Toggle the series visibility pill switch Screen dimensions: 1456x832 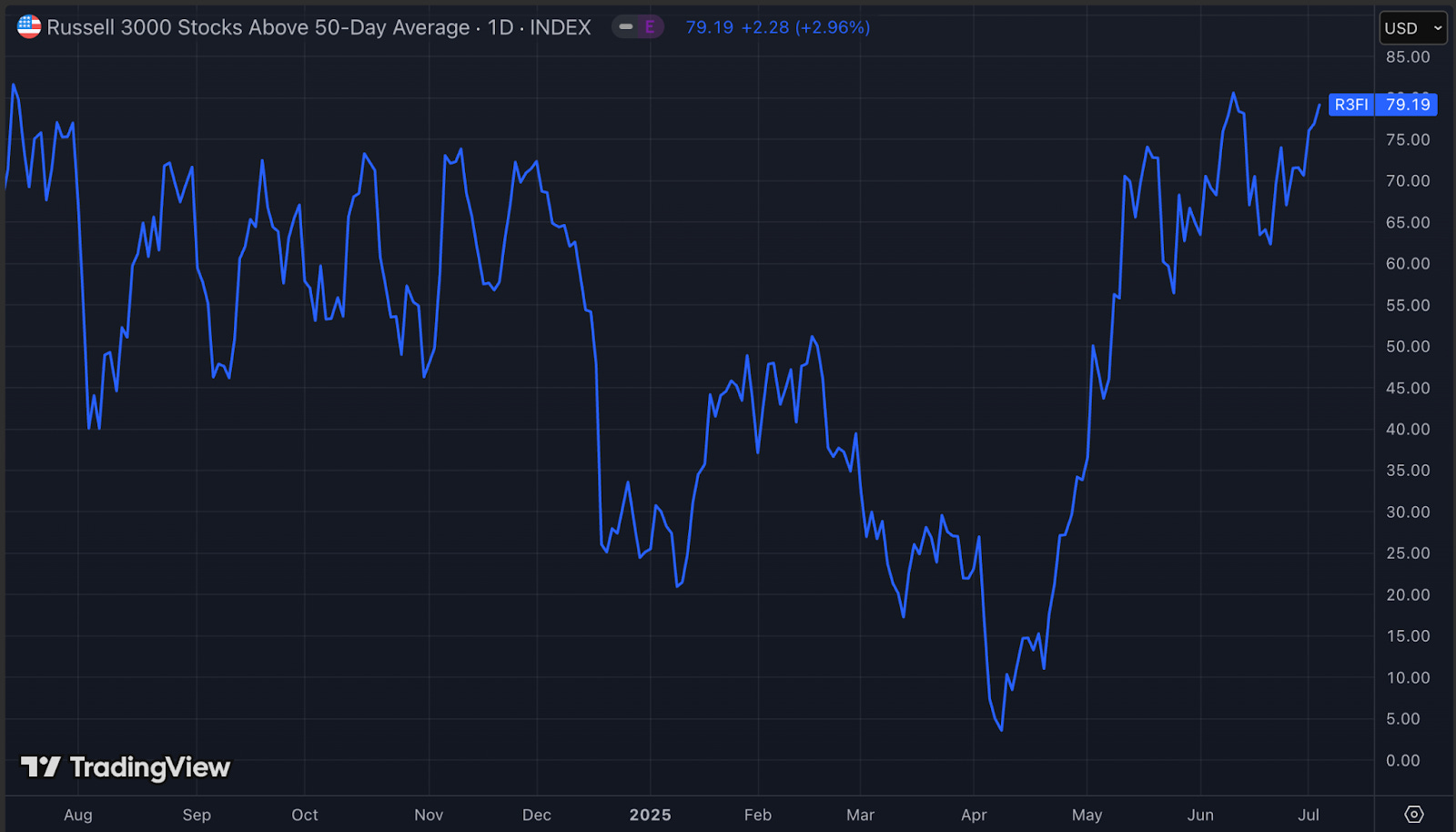[637, 27]
